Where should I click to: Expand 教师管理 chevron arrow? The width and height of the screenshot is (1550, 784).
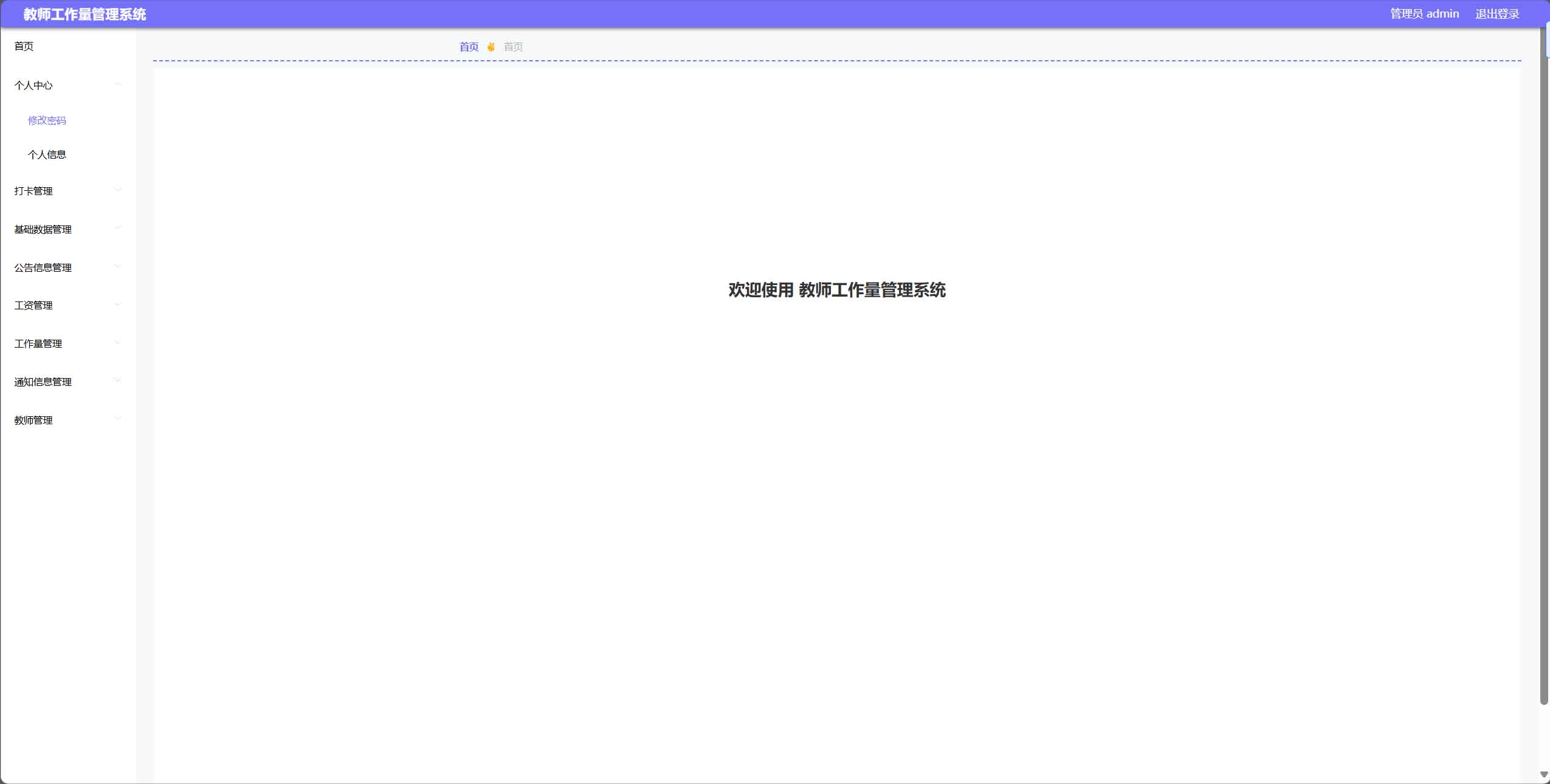(118, 419)
